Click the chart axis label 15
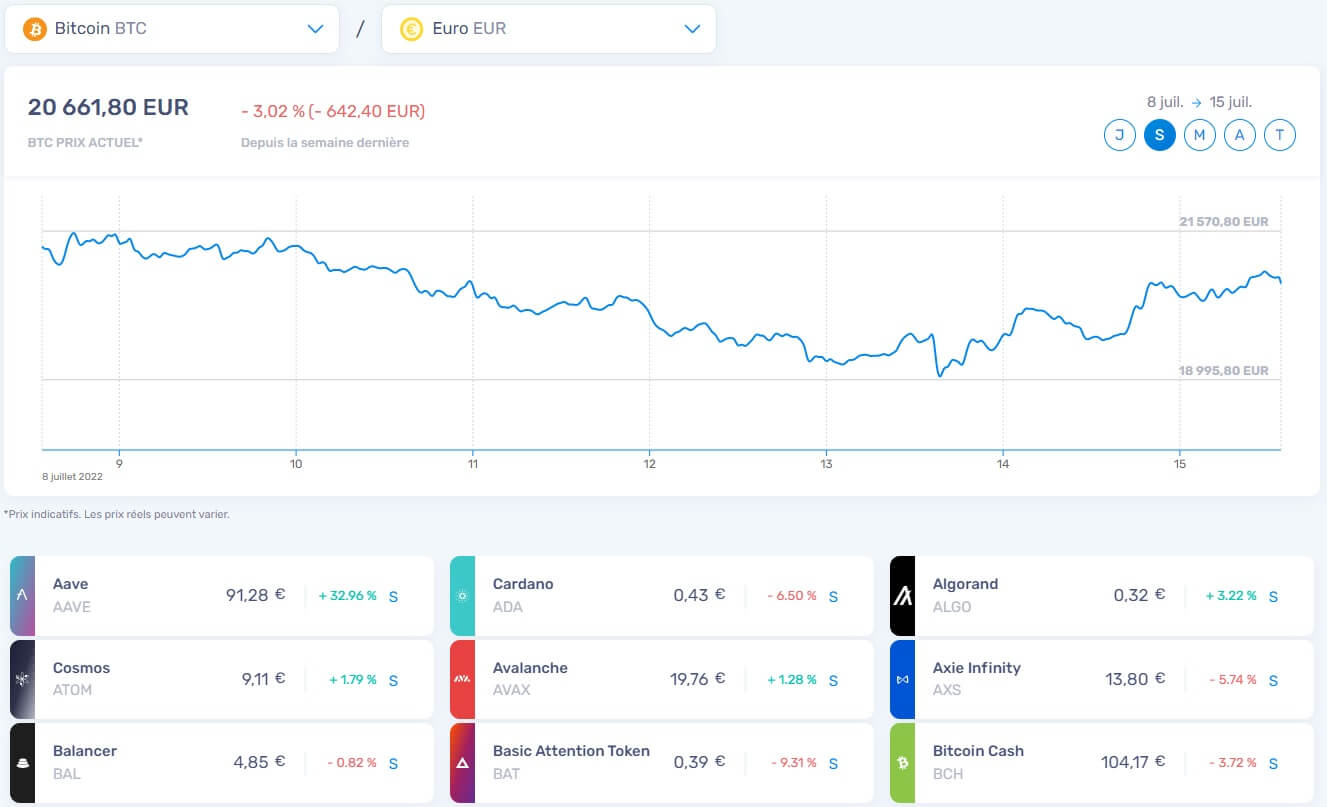 [x=1180, y=464]
